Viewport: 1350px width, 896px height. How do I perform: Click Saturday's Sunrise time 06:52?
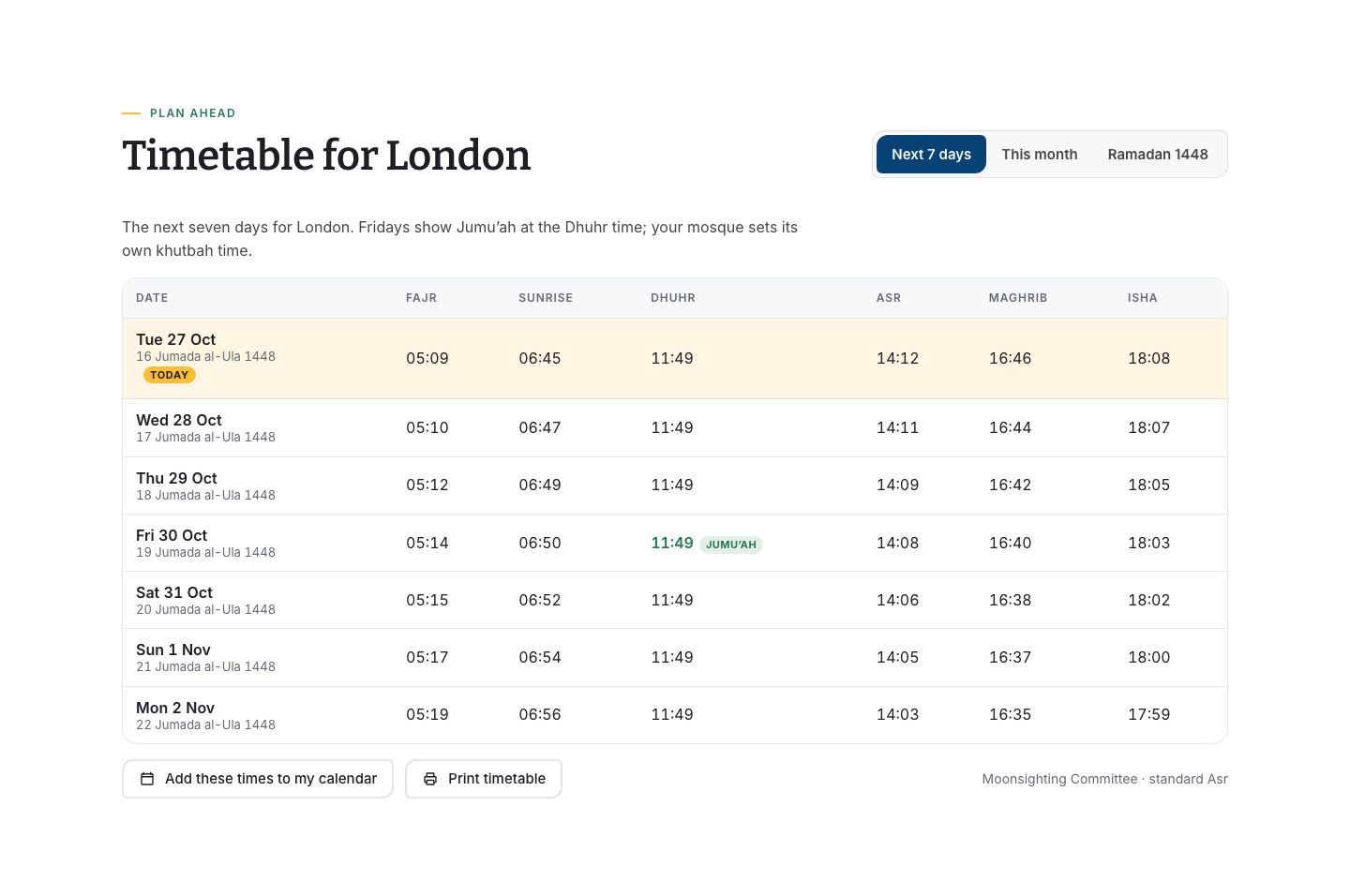[540, 600]
